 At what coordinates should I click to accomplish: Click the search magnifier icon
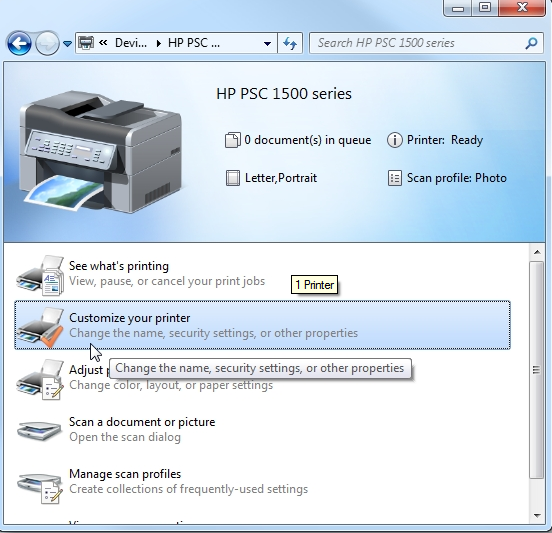[x=531, y=43]
